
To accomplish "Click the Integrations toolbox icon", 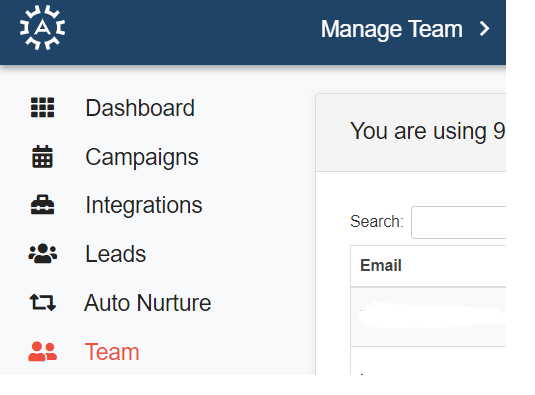I will point(42,205).
